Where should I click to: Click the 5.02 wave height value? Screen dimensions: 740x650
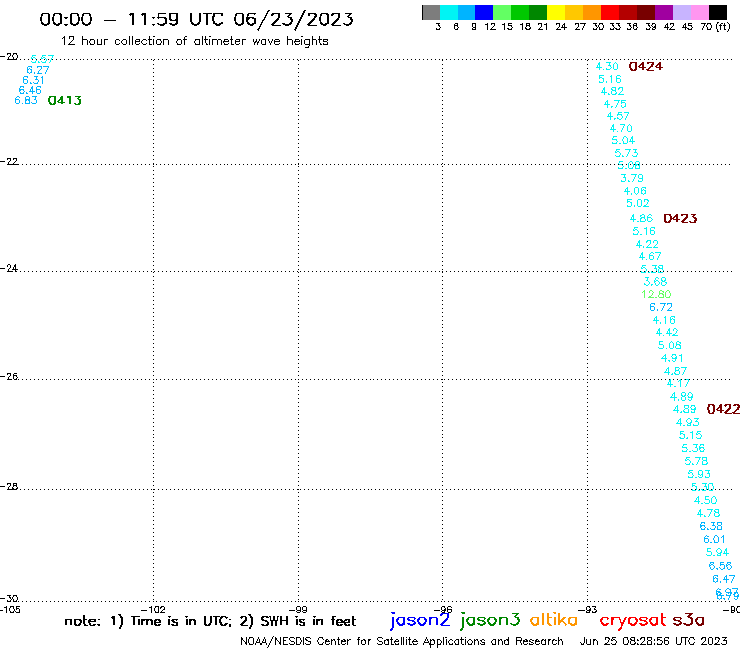(638, 203)
